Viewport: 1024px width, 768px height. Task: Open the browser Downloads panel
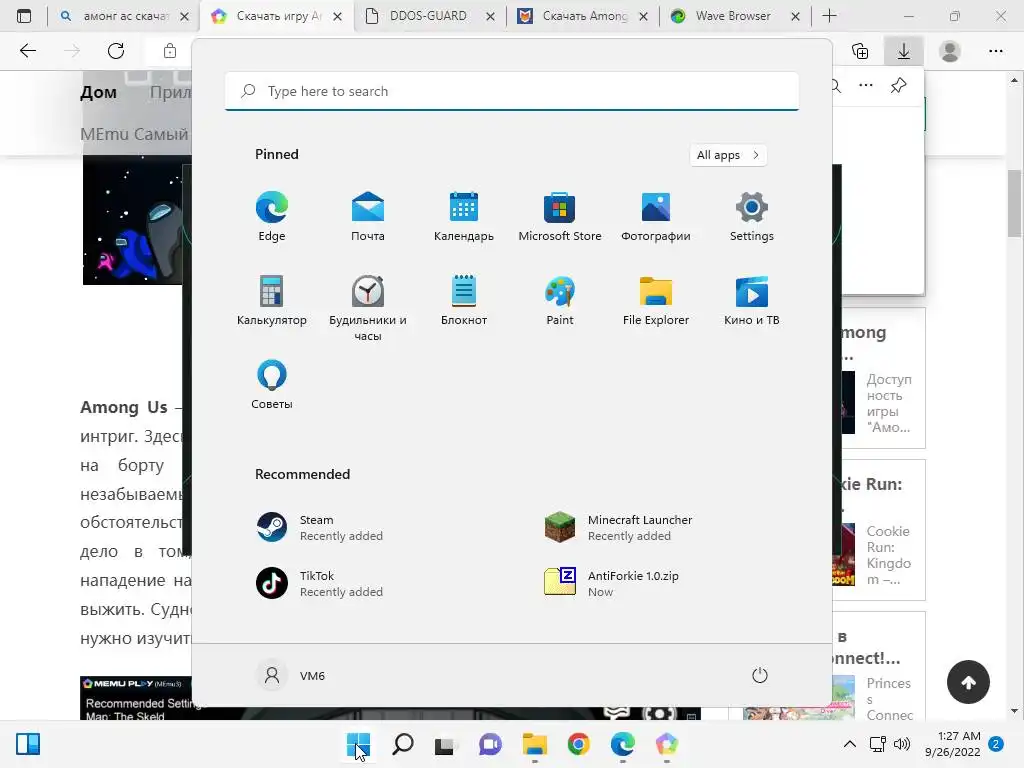[904, 51]
